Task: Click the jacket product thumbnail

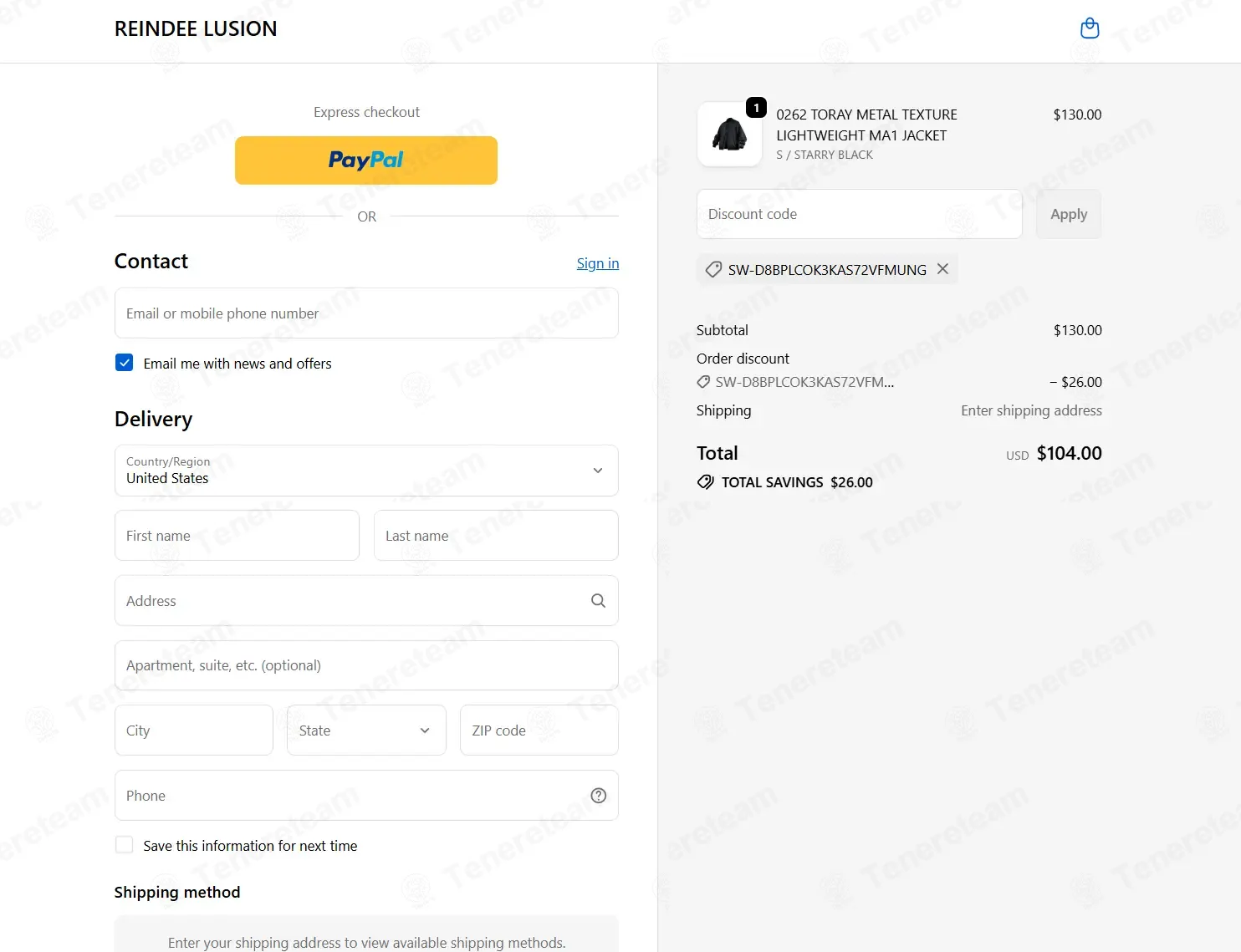Action: click(729, 135)
